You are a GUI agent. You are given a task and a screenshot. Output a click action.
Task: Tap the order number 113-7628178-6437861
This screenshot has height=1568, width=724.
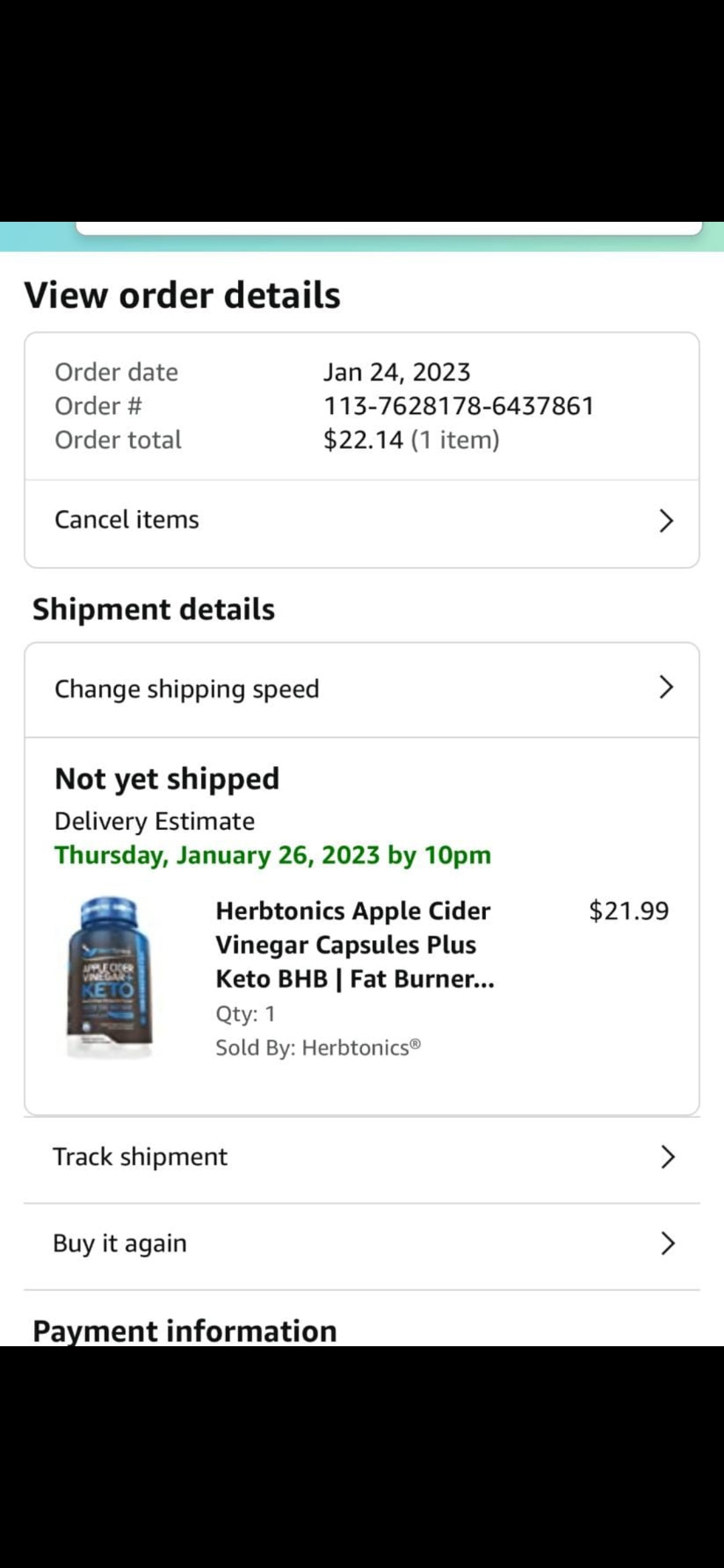[459, 406]
